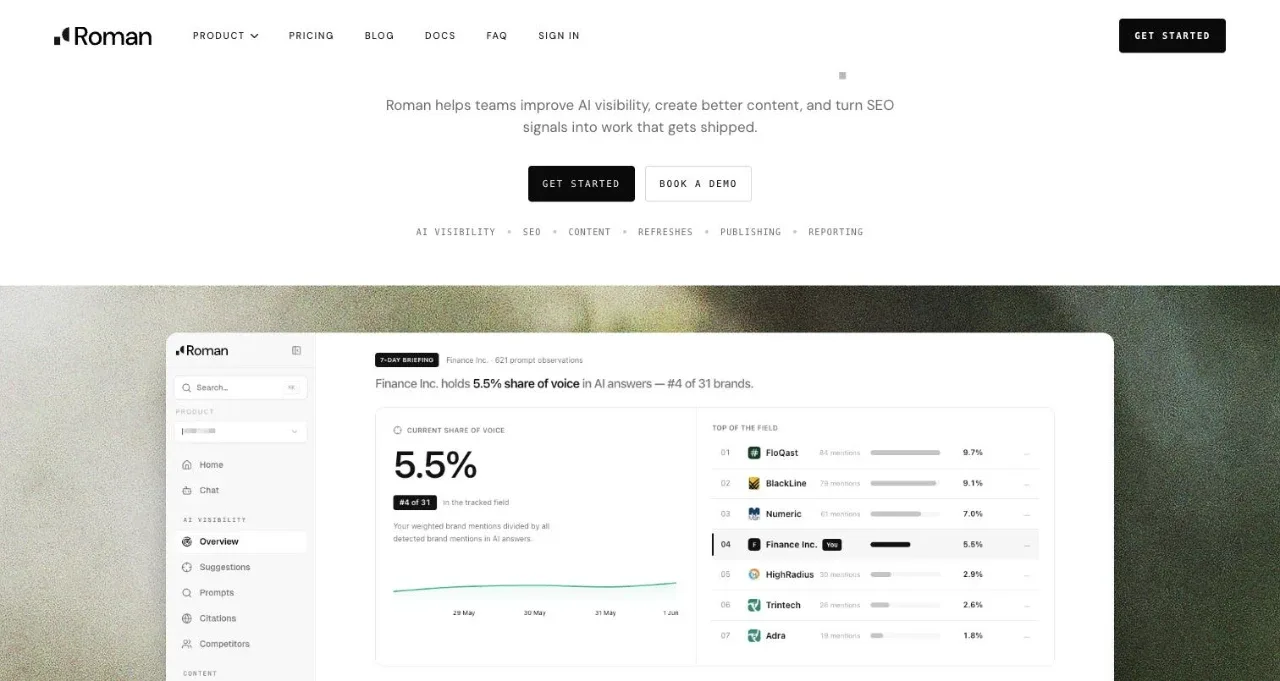Select the Overview item icon in the sidebar

tap(187, 542)
